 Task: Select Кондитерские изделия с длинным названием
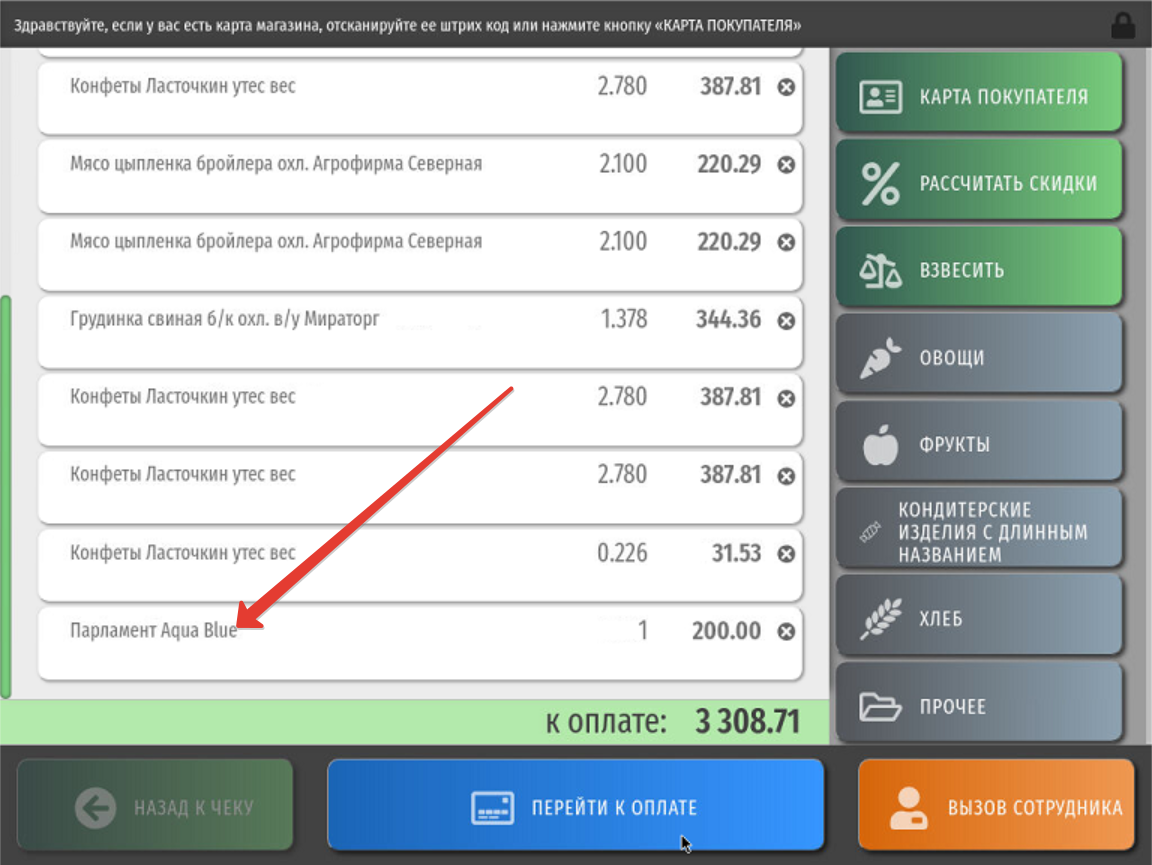979,529
